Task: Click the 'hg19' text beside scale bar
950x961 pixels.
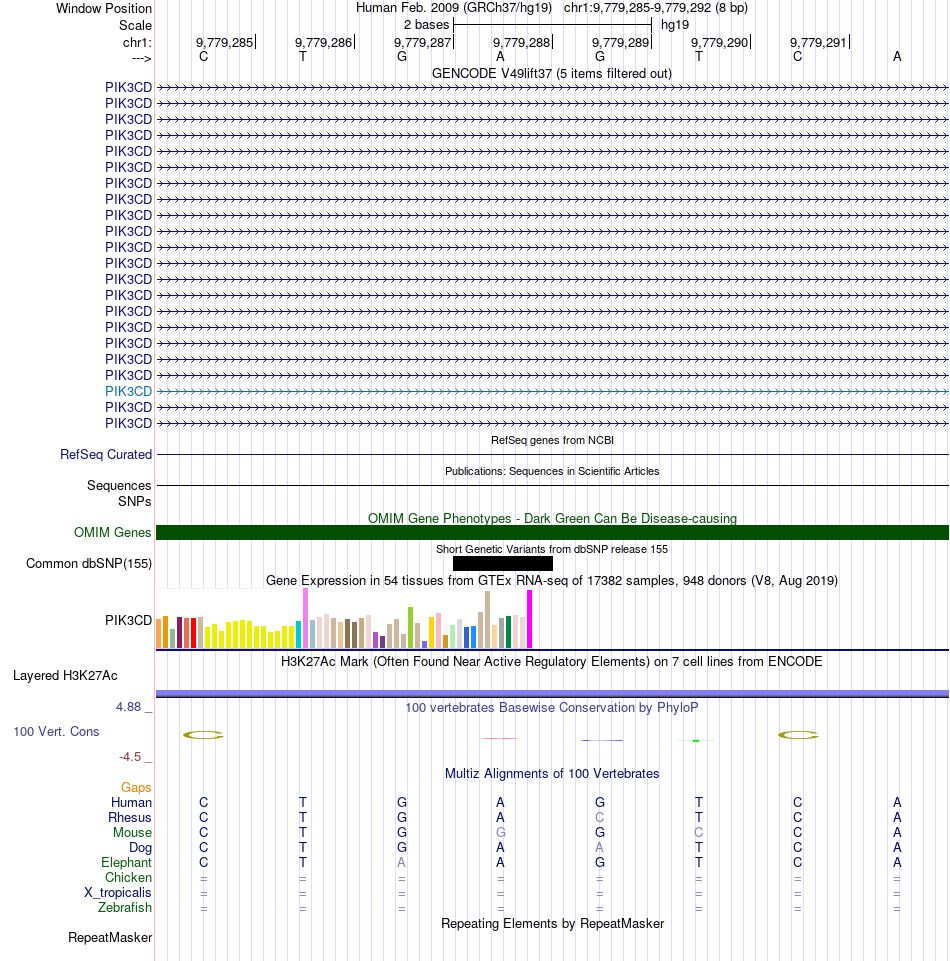Action: pyautogui.click(x=675, y=25)
